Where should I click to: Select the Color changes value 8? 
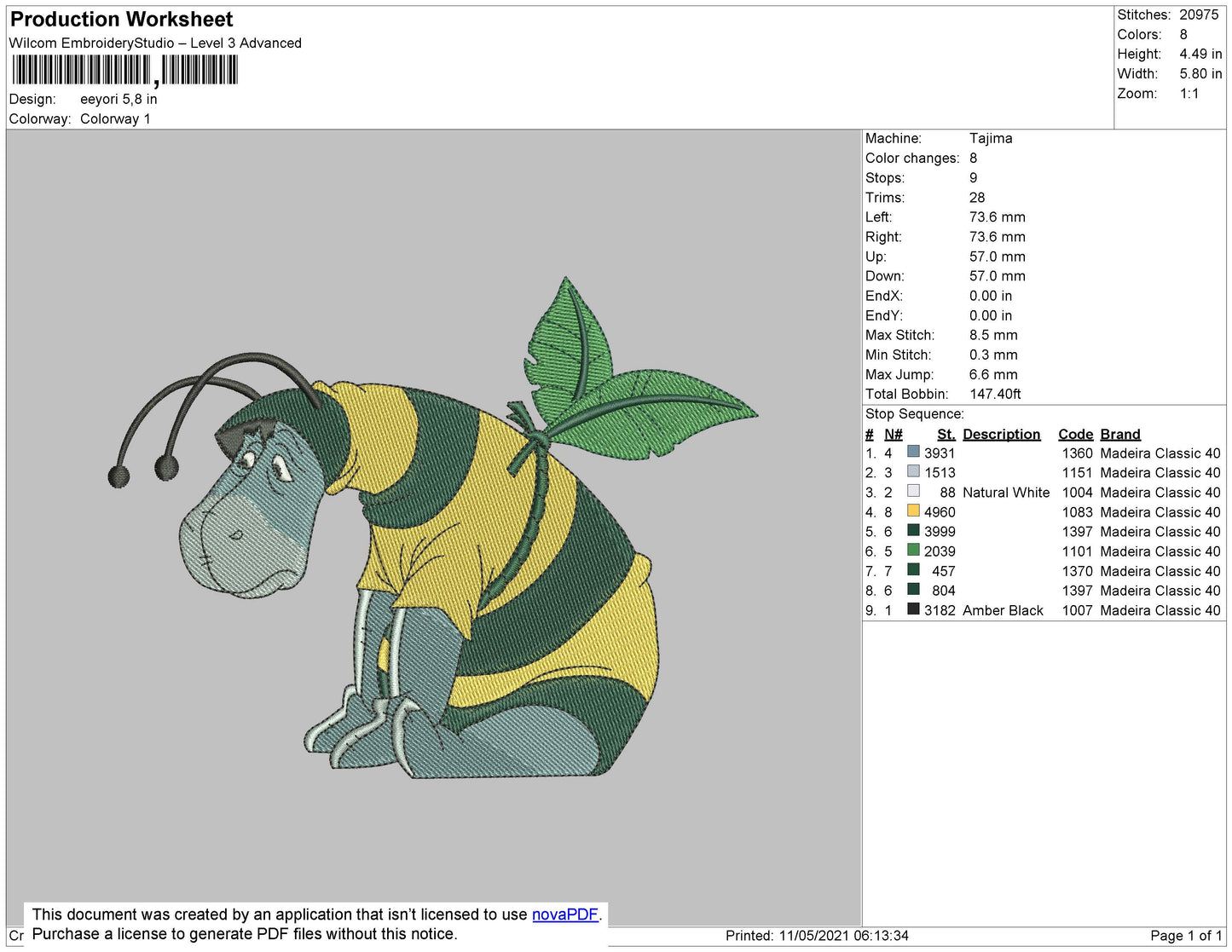974,159
